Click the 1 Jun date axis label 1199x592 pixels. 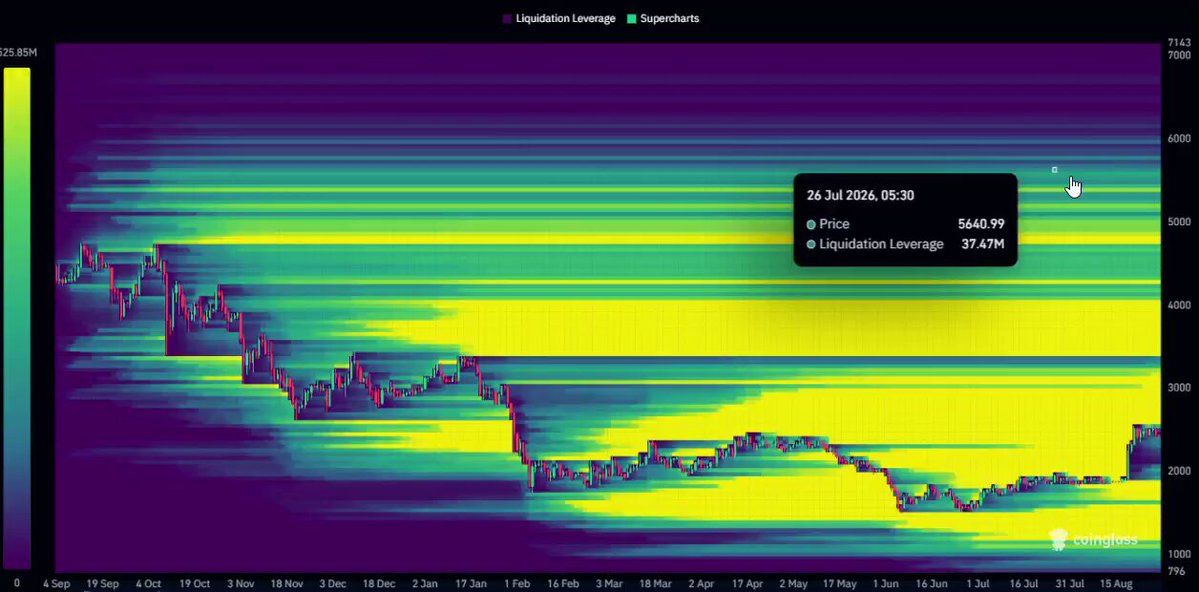coord(885,584)
